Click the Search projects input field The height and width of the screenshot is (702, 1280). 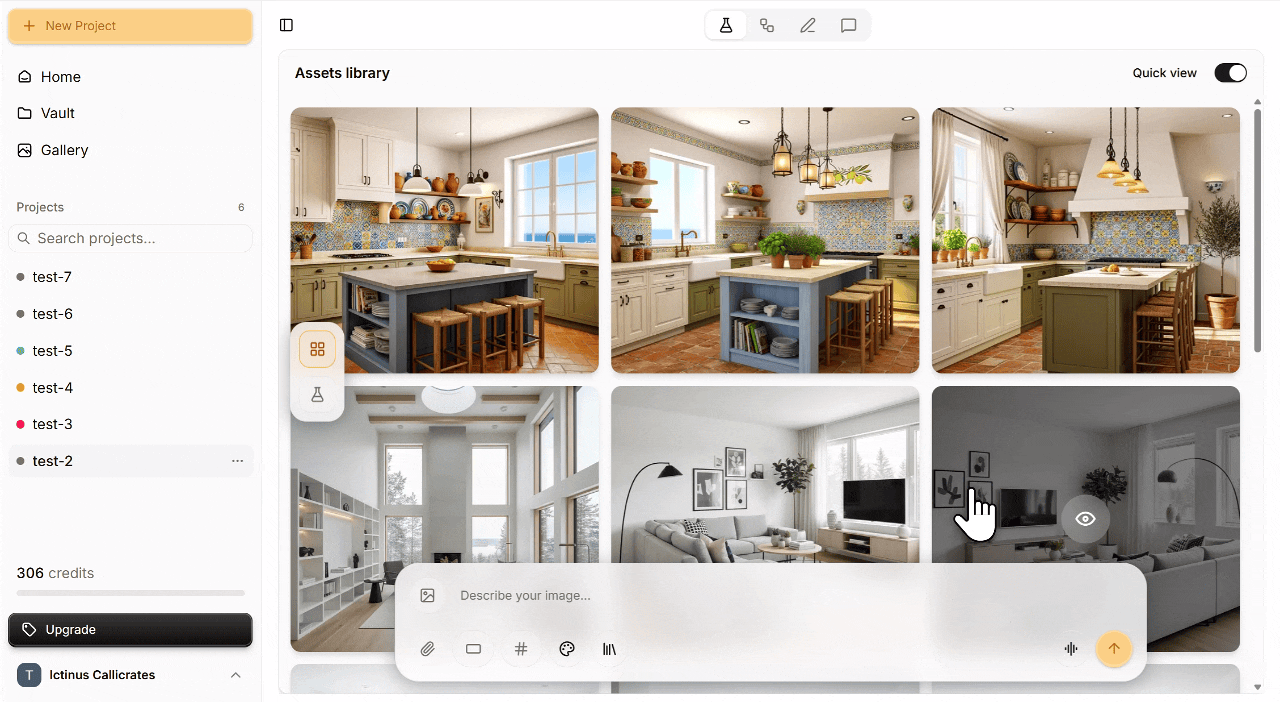tap(130, 238)
